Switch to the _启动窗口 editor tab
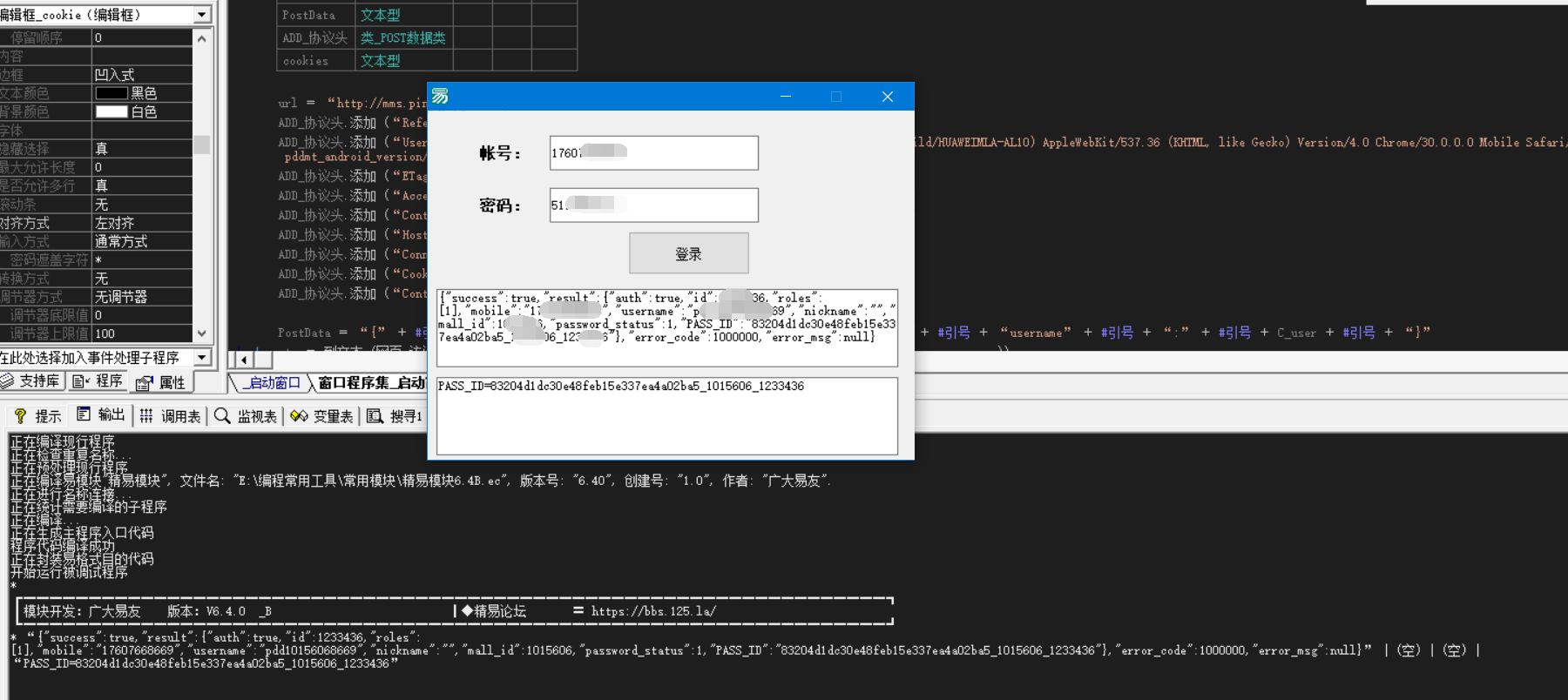Image resolution: width=1568 pixels, height=700 pixels. 272,383
